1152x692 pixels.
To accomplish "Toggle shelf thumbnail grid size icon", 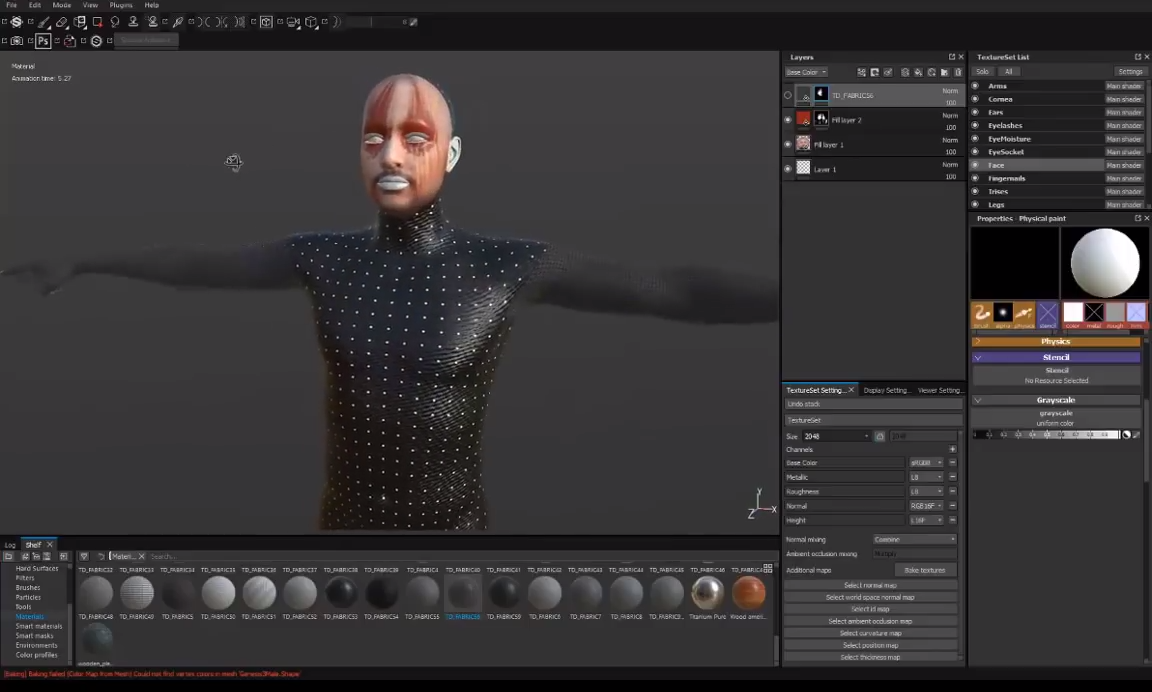I will coord(768,569).
